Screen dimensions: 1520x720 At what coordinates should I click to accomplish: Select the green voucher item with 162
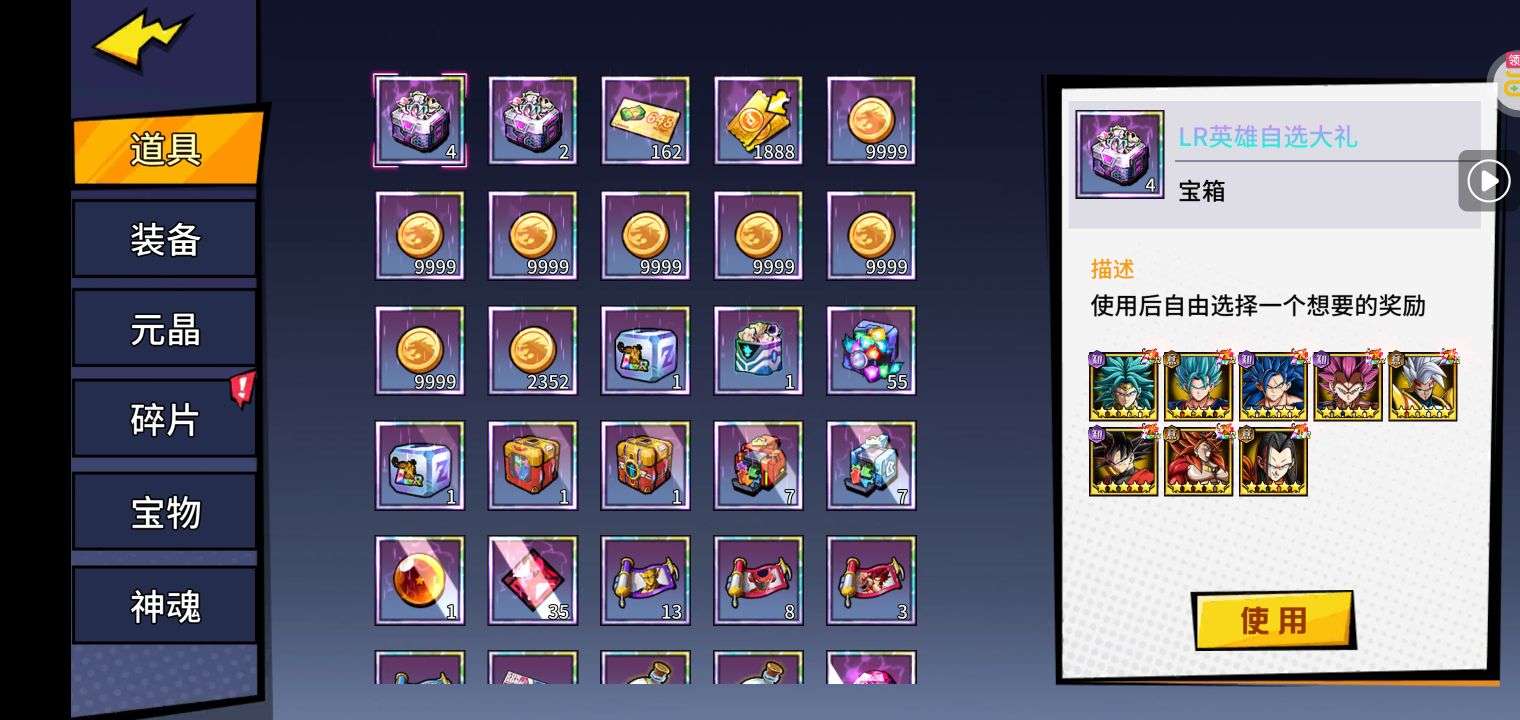(645, 121)
